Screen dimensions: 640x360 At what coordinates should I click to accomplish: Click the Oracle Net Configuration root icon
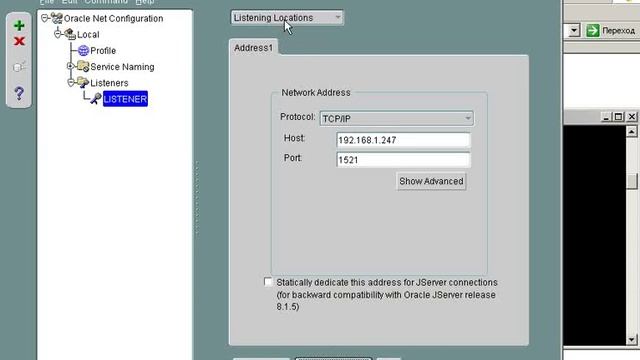57,18
